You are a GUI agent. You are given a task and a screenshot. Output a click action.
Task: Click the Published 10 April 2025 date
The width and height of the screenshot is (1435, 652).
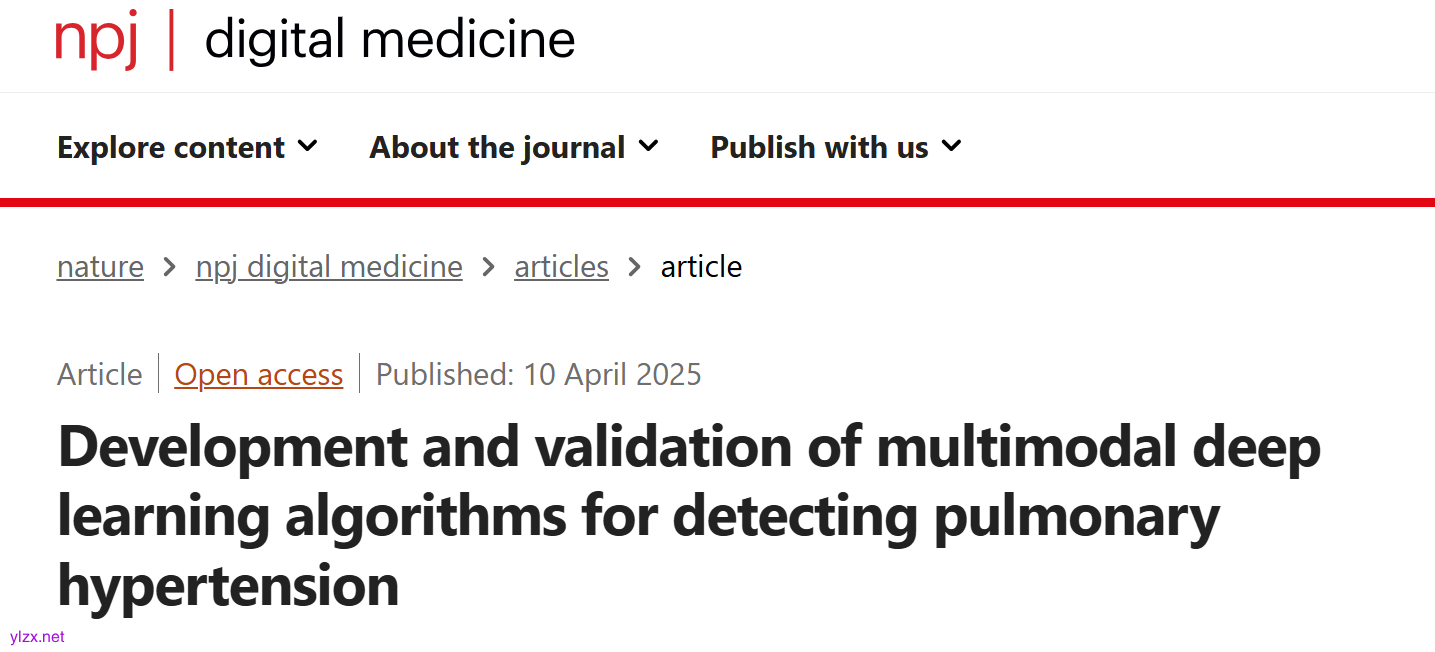[x=538, y=375]
